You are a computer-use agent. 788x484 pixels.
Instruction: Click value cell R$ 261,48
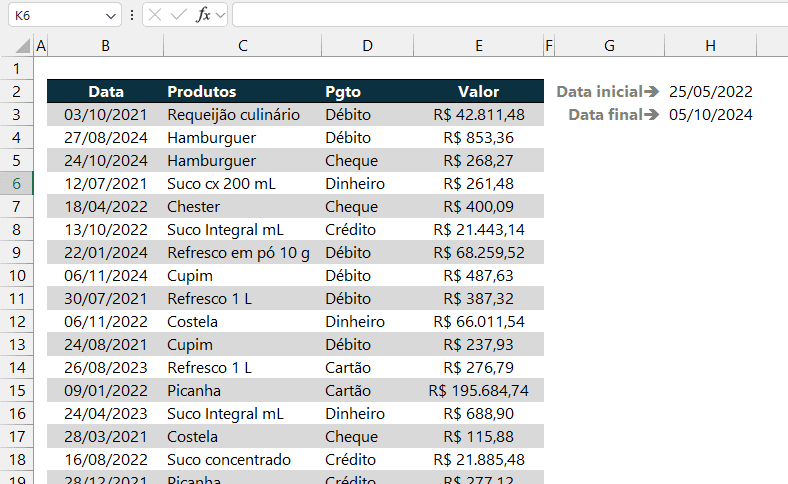tap(479, 183)
